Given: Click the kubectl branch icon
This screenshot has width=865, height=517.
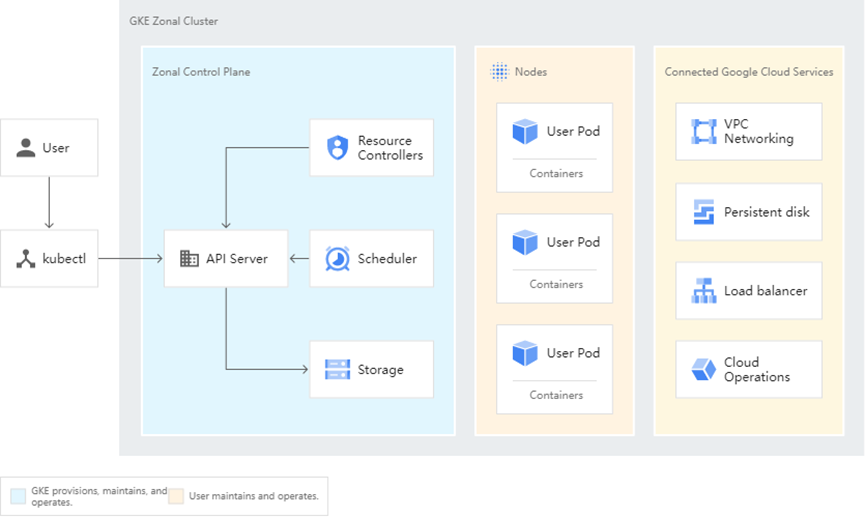Looking at the screenshot, I should click(x=25, y=259).
